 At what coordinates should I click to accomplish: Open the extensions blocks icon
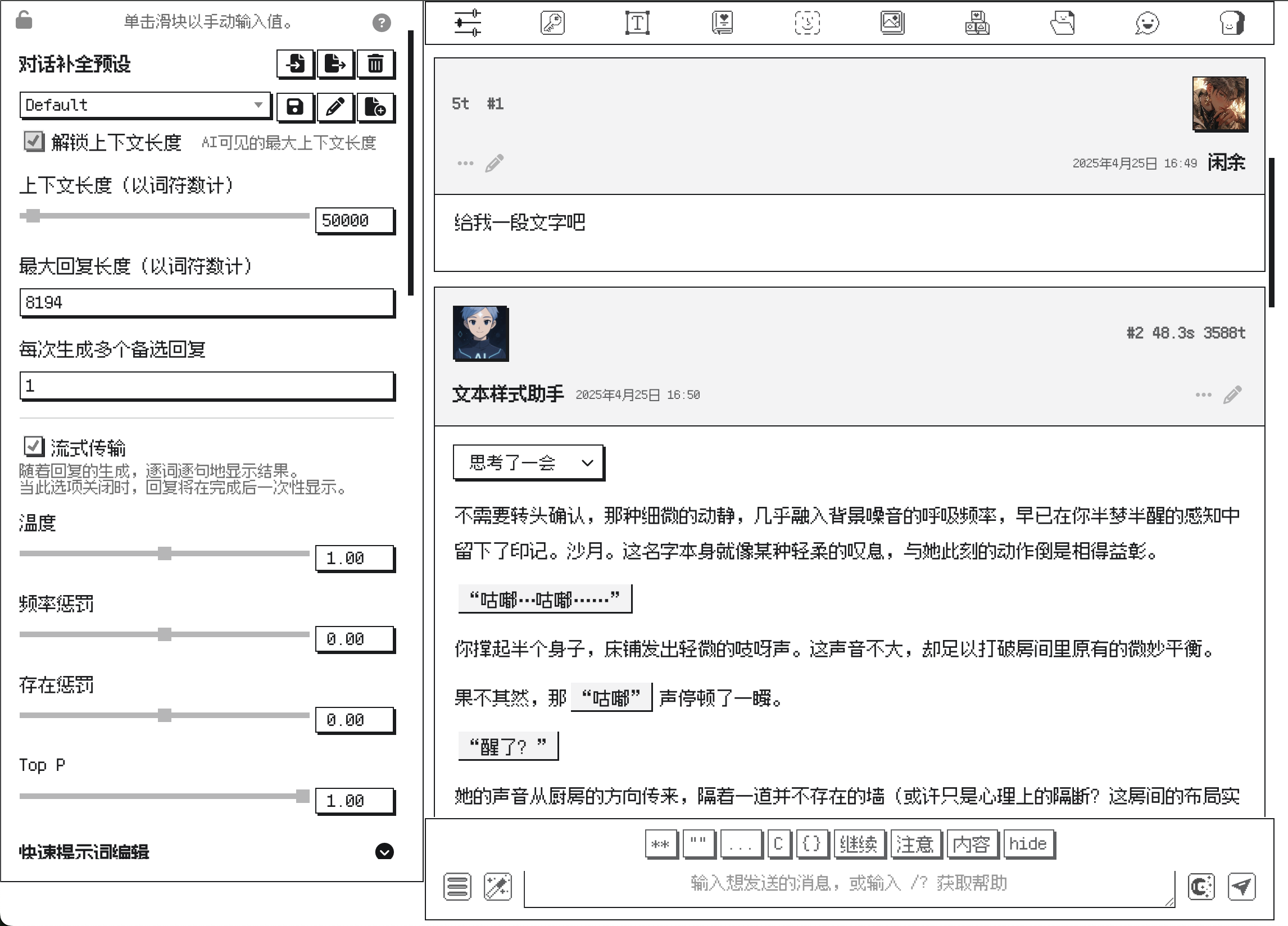[977, 23]
